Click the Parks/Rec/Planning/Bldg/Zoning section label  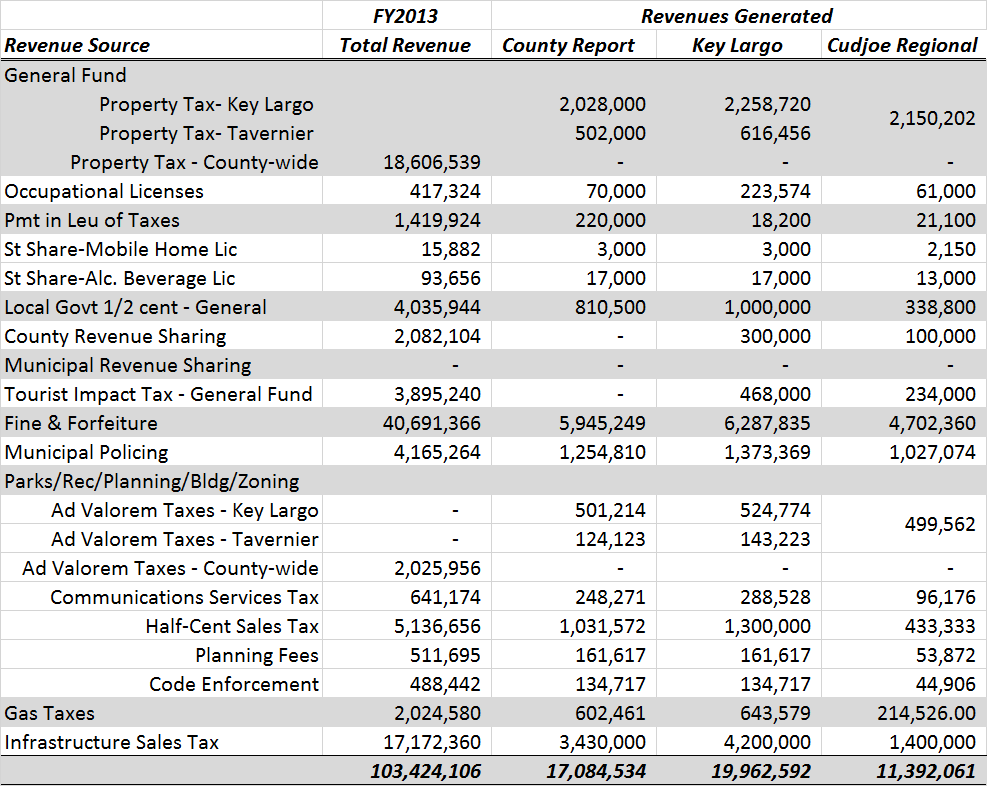click(x=152, y=481)
